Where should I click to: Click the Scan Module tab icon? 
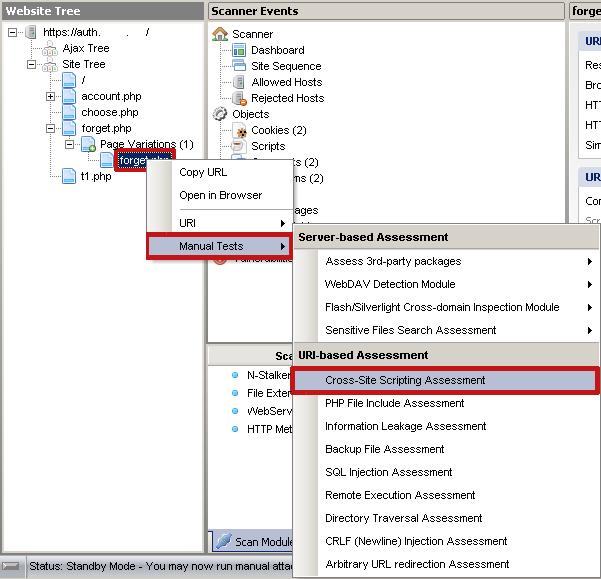point(224,541)
